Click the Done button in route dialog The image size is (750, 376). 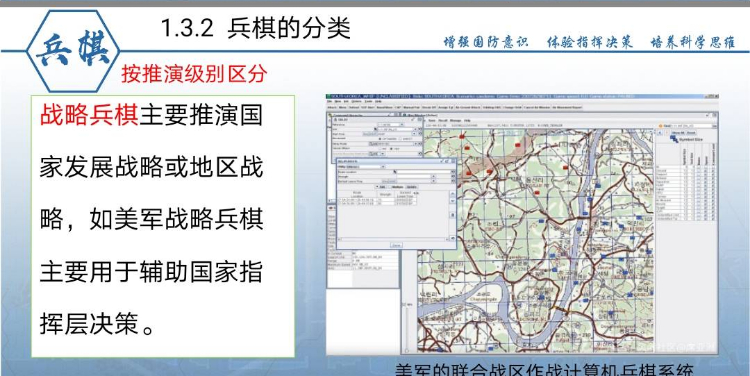[x=396, y=245]
